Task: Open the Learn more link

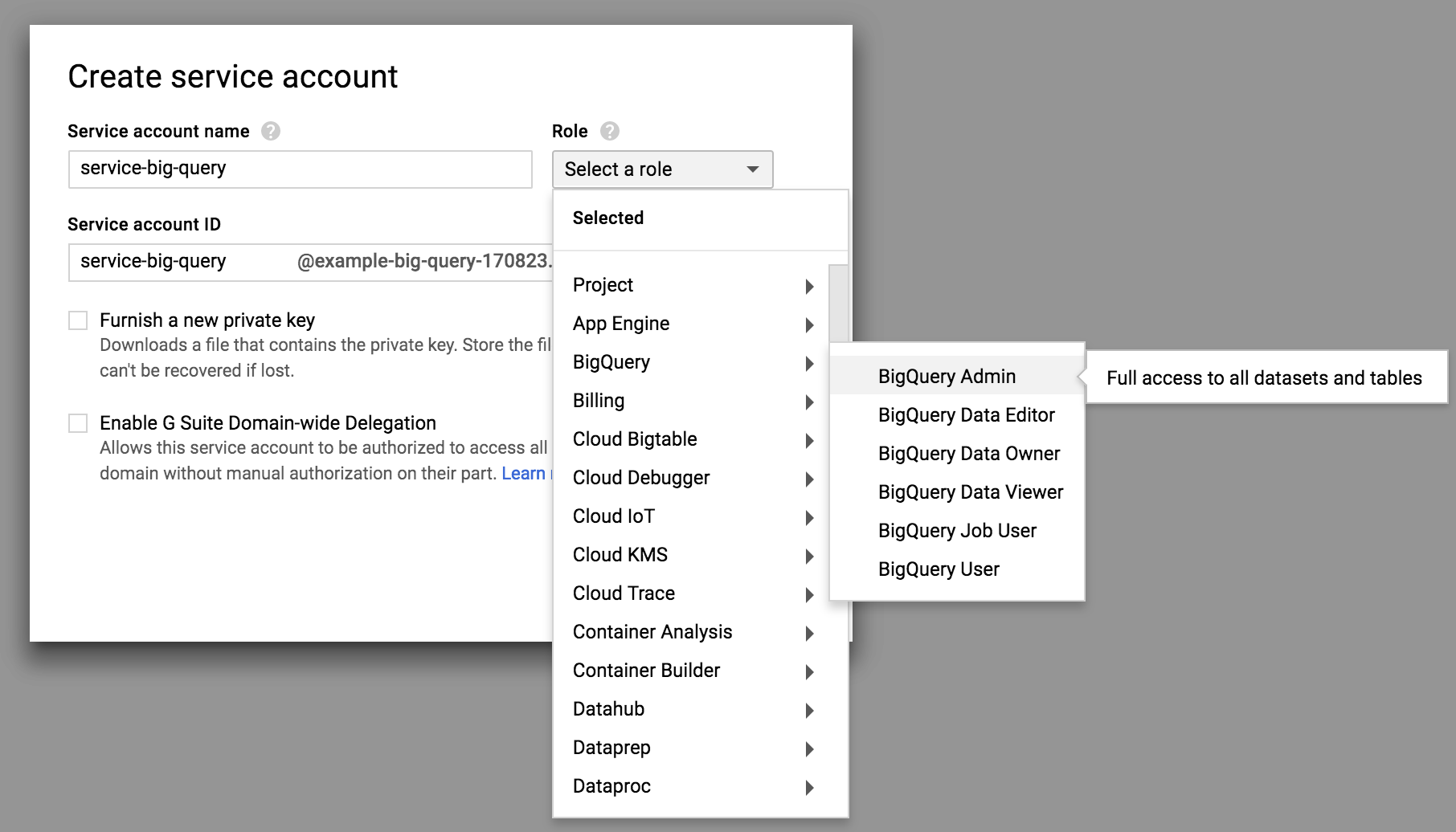Action: point(527,473)
